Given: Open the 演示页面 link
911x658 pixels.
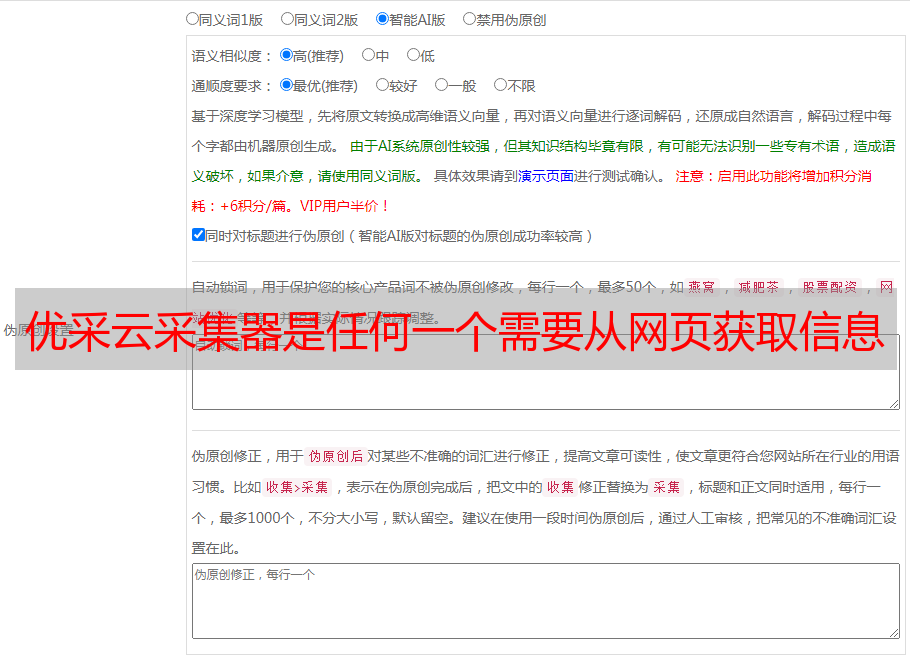Looking at the screenshot, I should [x=546, y=176].
